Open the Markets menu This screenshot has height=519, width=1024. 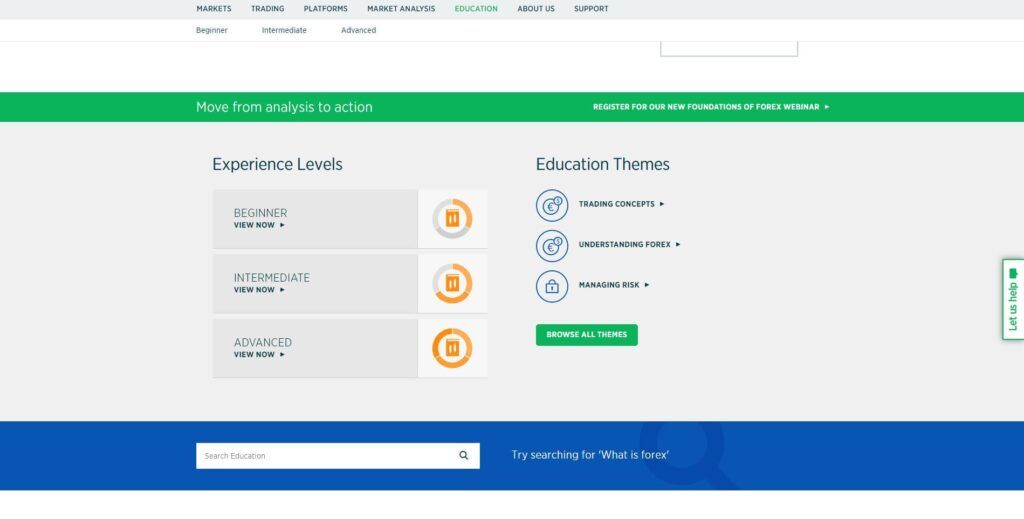coord(214,9)
